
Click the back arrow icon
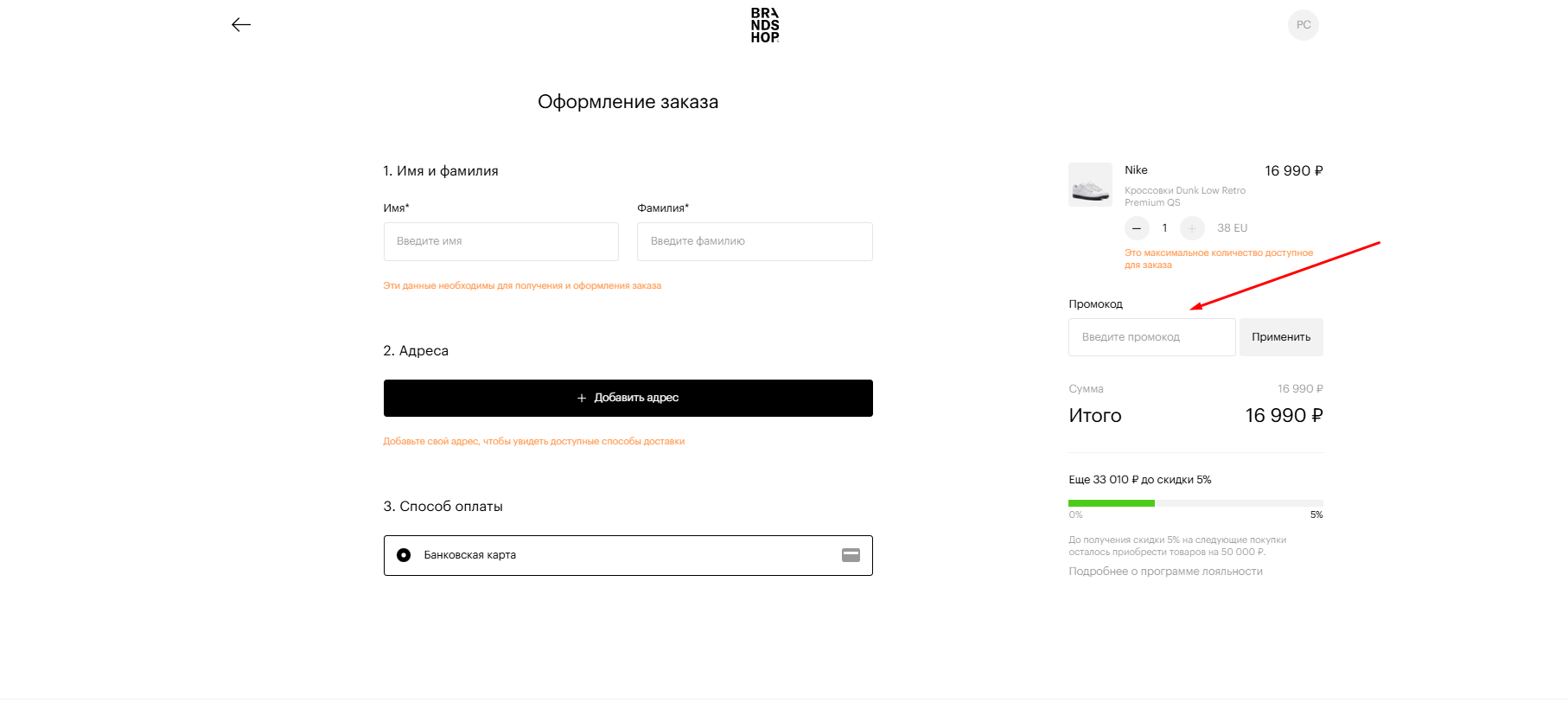(x=241, y=25)
